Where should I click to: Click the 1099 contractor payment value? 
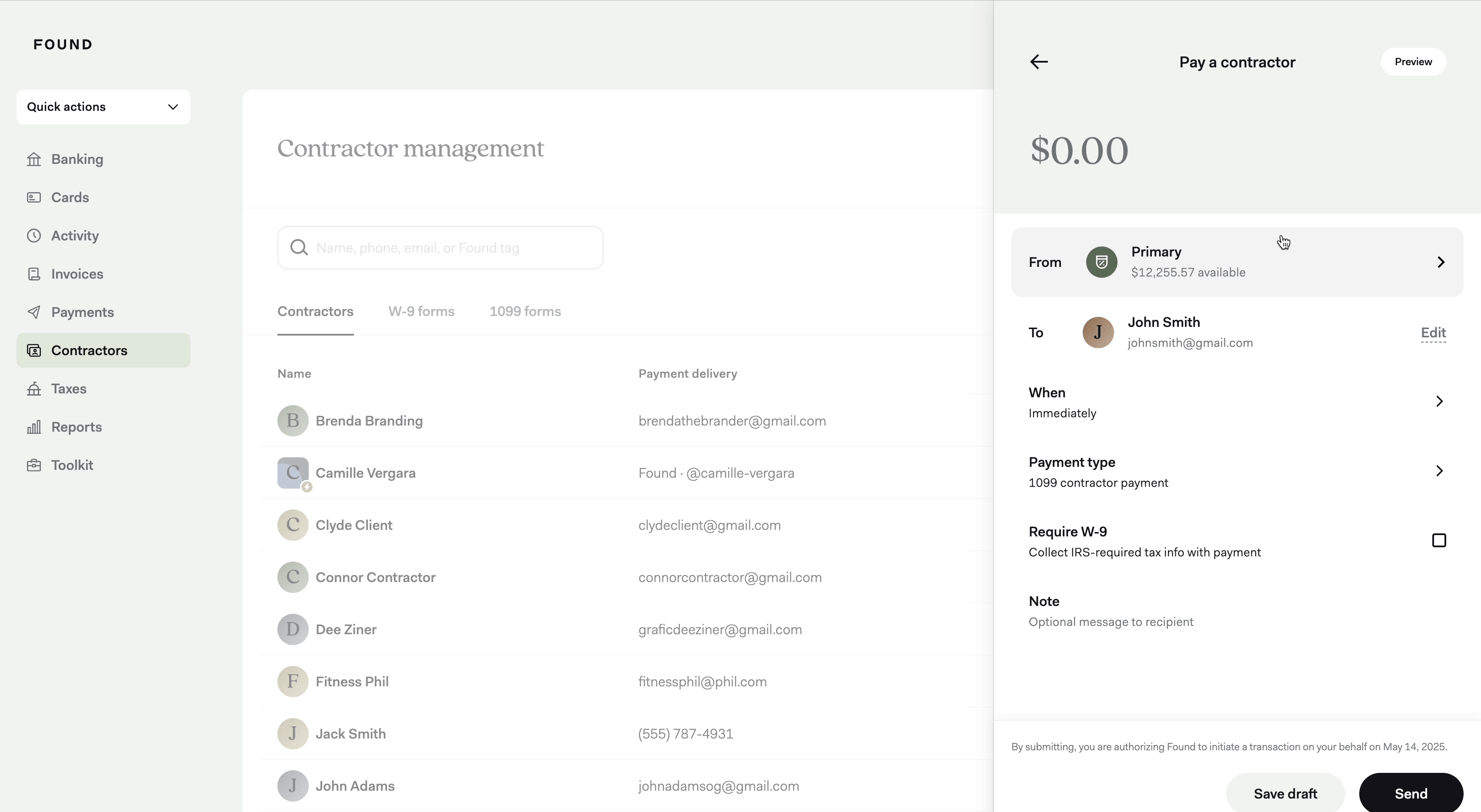[x=1098, y=483]
